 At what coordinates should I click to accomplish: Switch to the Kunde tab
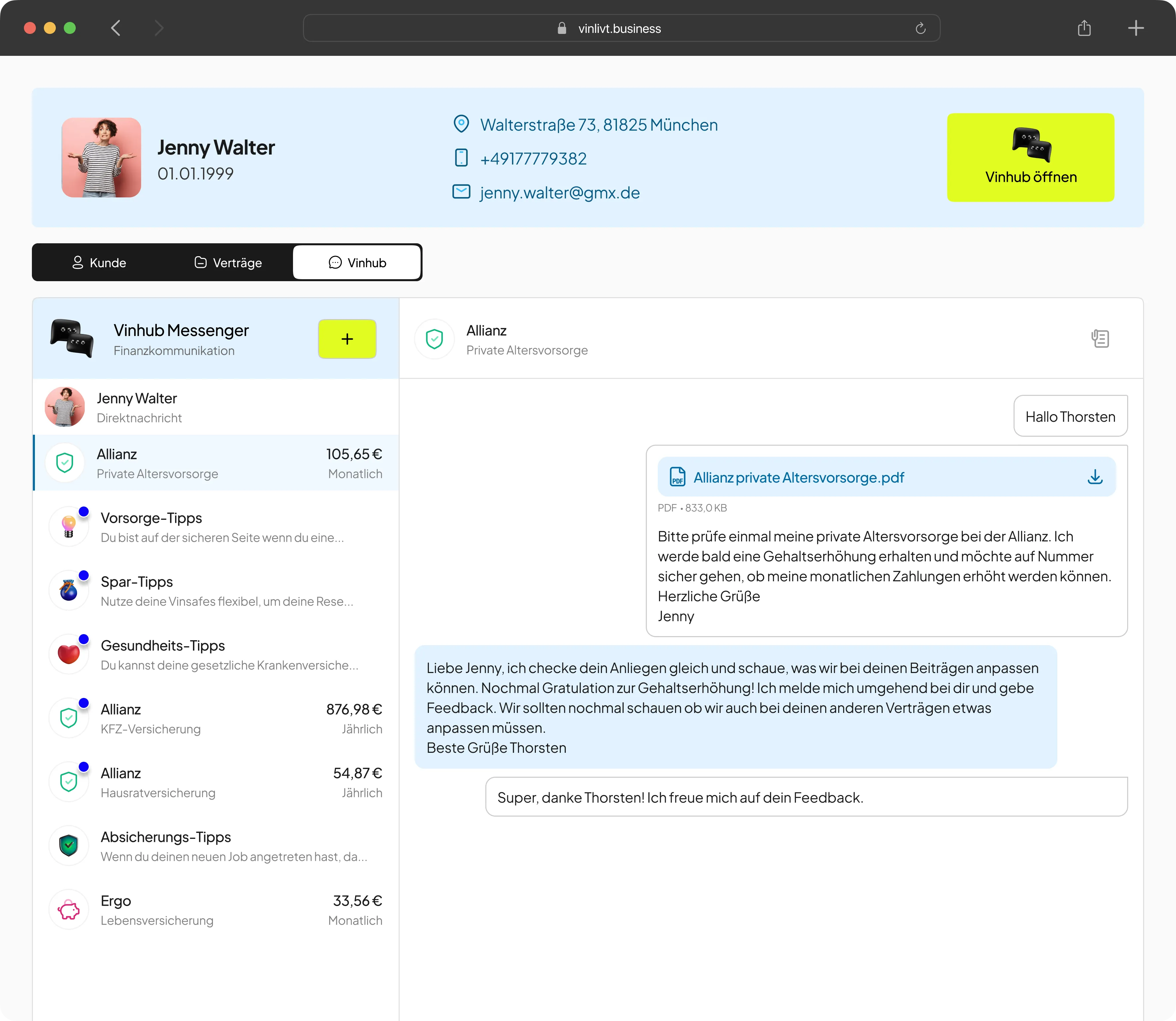[x=99, y=263]
